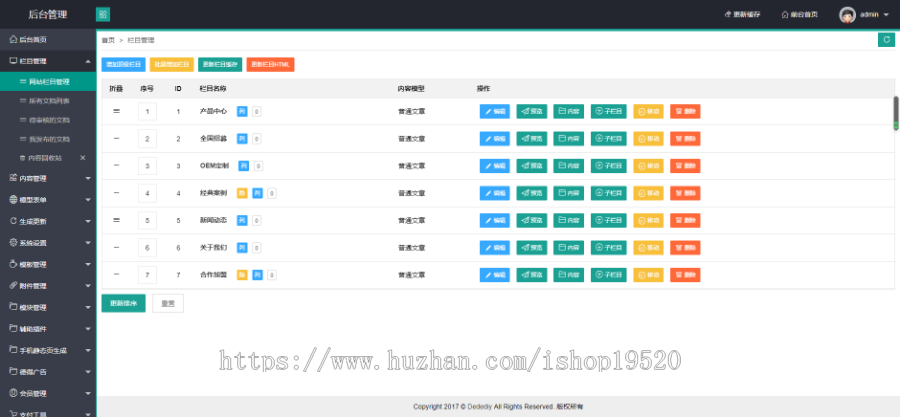Expand the 内容管理 sidebar section

pyautogui.click(x=88, y=179)
